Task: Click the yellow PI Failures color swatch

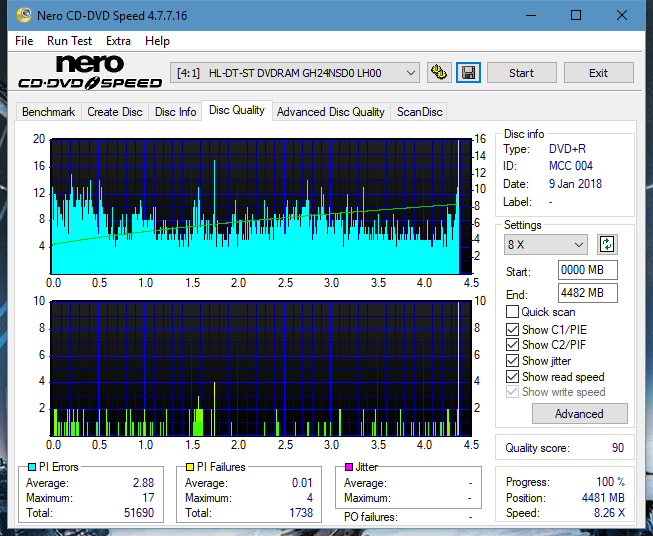Action: pos(190,467)
